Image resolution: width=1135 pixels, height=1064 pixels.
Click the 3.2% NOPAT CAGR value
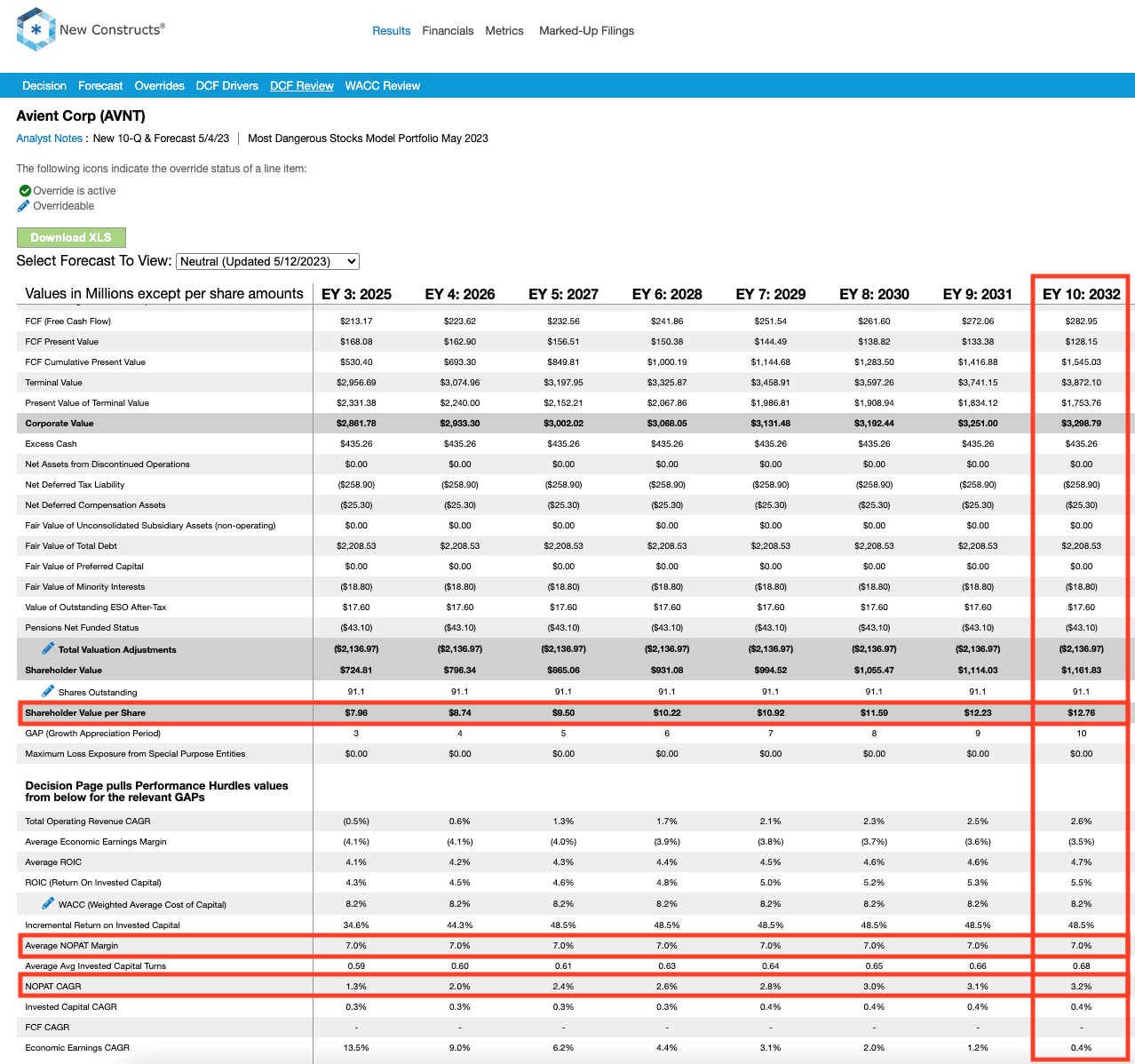(x=1081, y=987)
